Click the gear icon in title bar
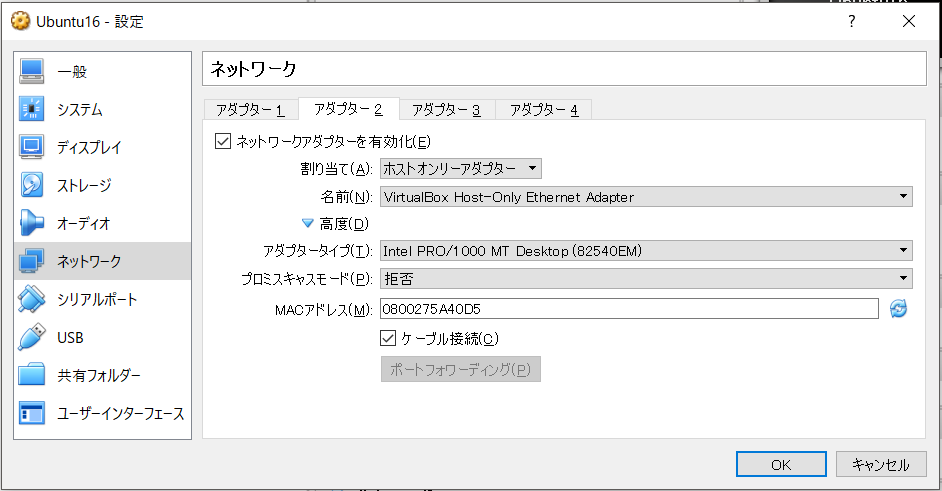This screenshot has height=491, width=942. tap(20, 21)
